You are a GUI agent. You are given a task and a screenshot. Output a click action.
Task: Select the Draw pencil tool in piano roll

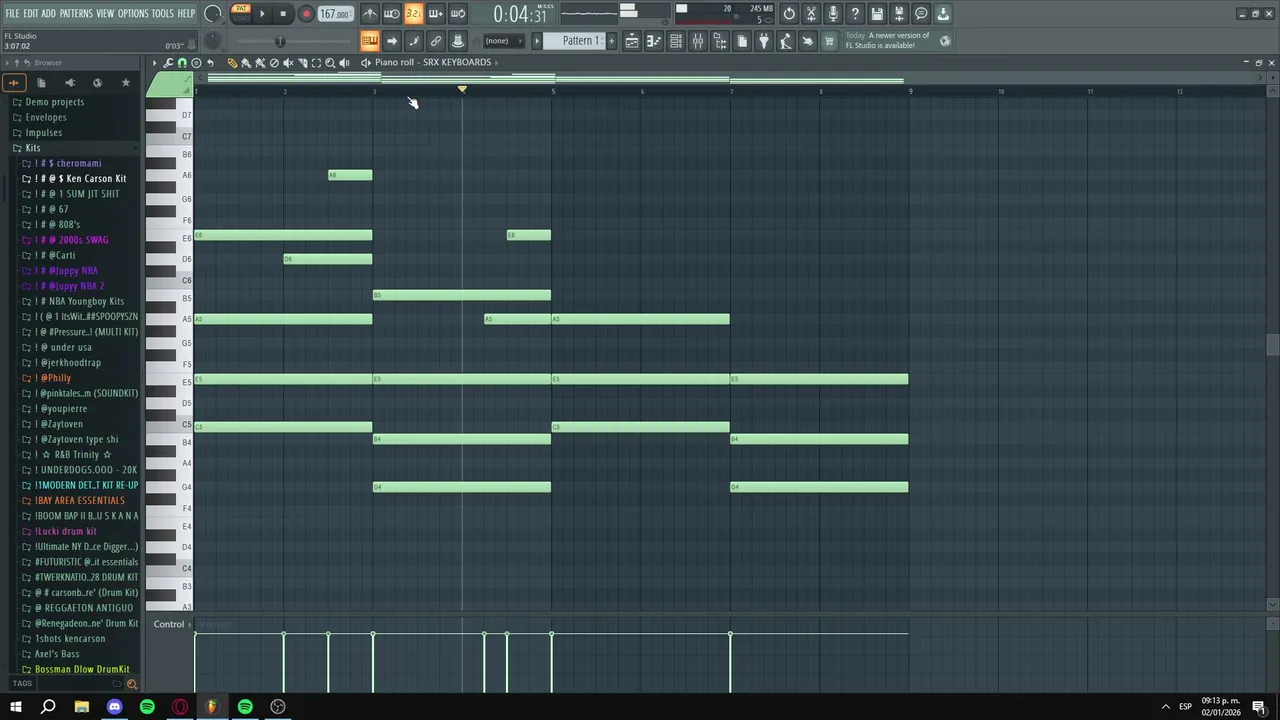pos(232,63)
